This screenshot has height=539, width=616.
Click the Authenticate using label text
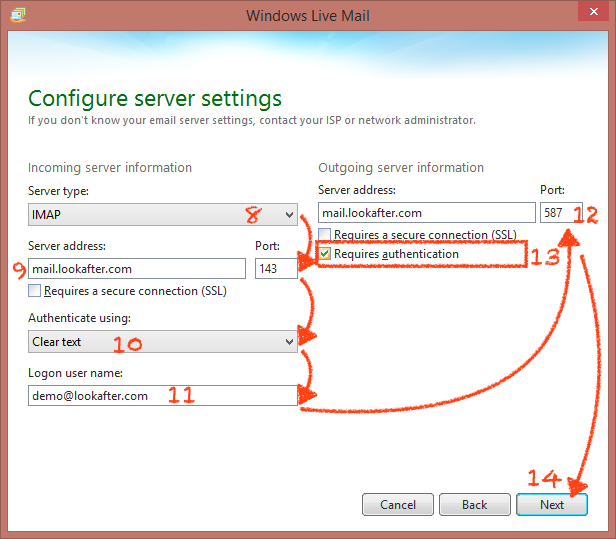click(79, 318)
